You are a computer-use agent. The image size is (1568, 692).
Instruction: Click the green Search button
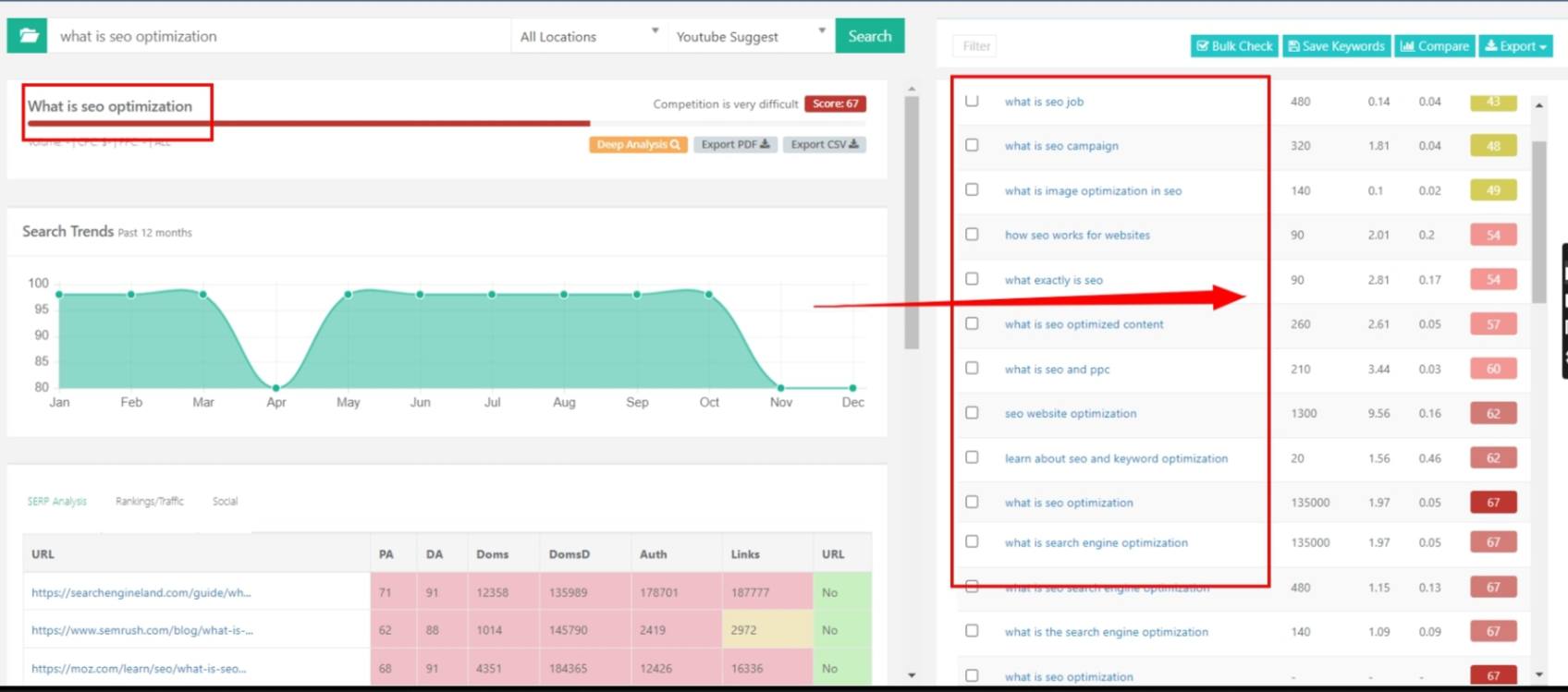870,36
